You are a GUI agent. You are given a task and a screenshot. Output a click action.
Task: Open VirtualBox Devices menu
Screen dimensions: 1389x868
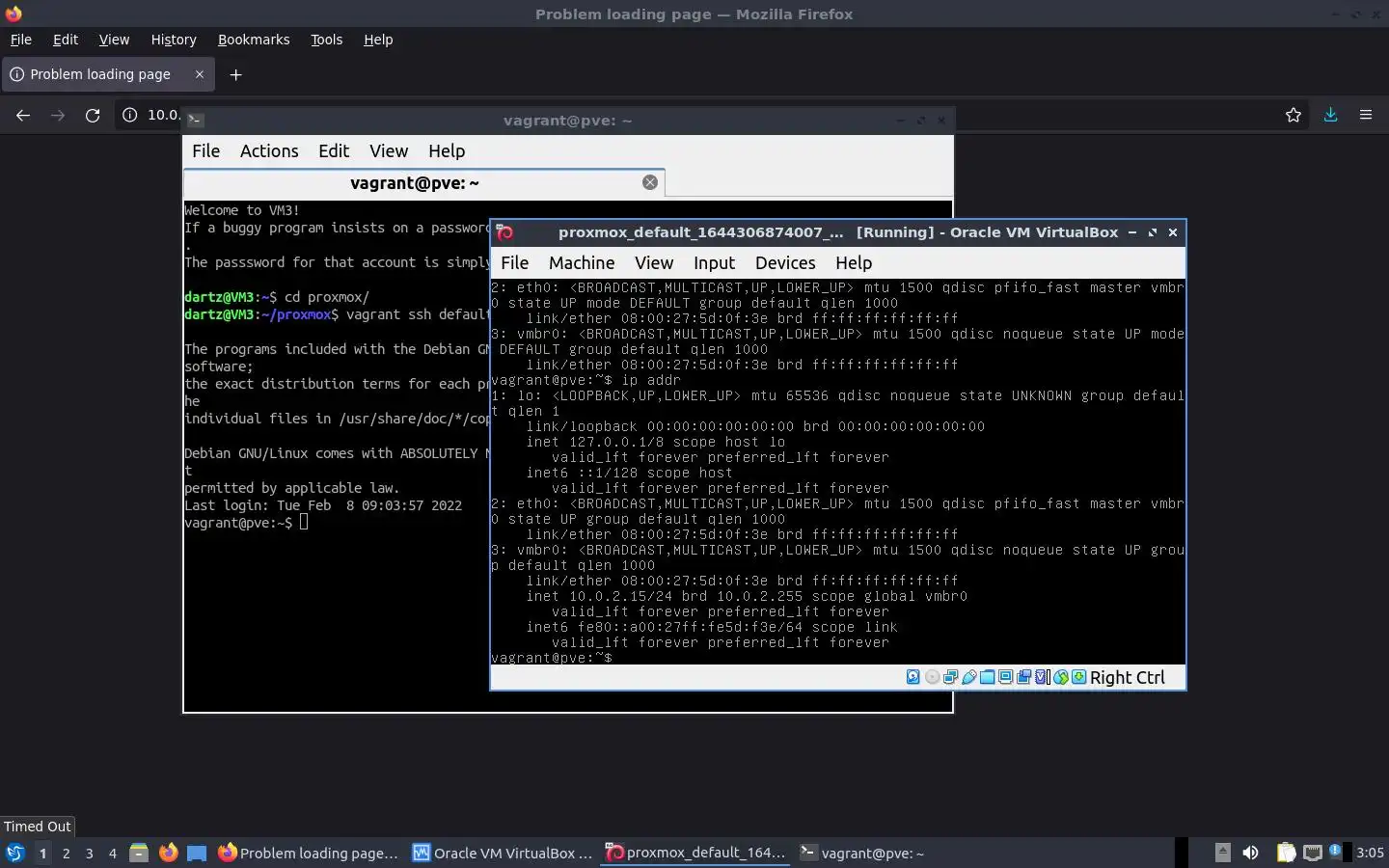pos(785,262)
